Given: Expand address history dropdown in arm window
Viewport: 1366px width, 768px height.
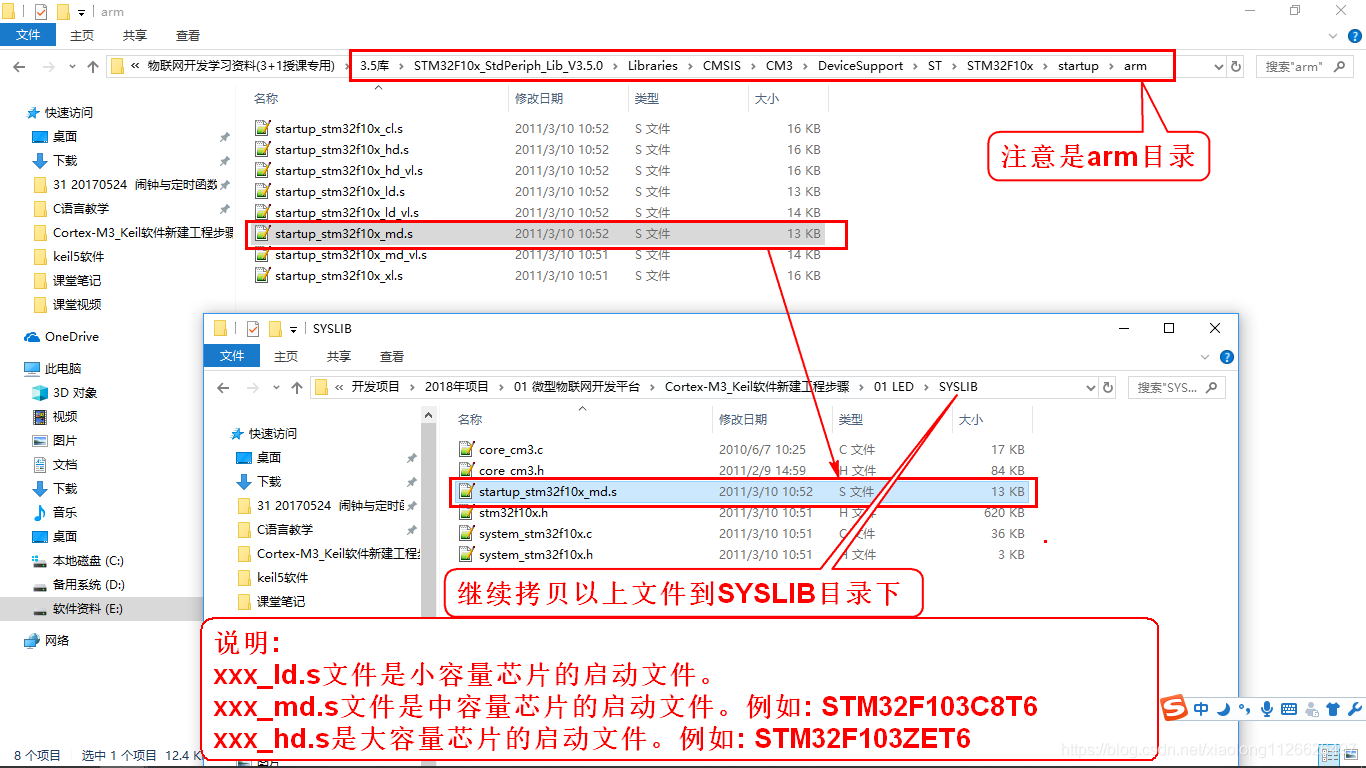Looking at the screenshot, I should pyautogui.click(x=1218, y=66).
